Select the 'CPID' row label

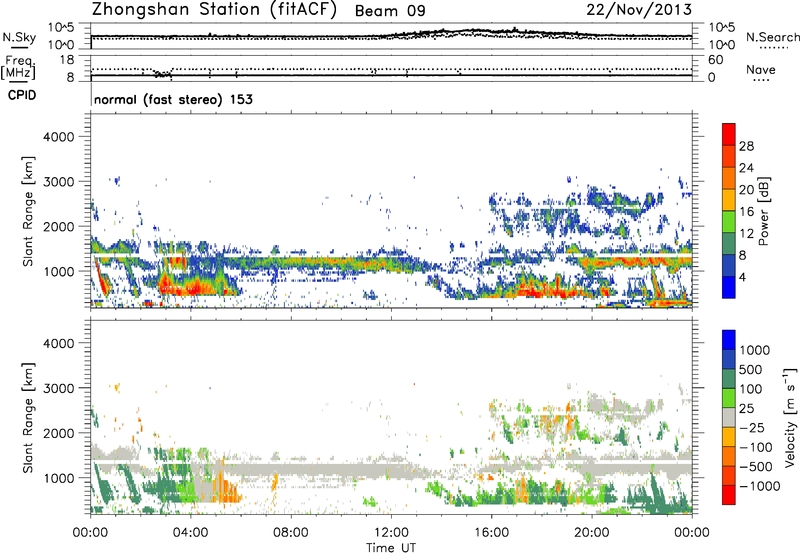(22, 95)
